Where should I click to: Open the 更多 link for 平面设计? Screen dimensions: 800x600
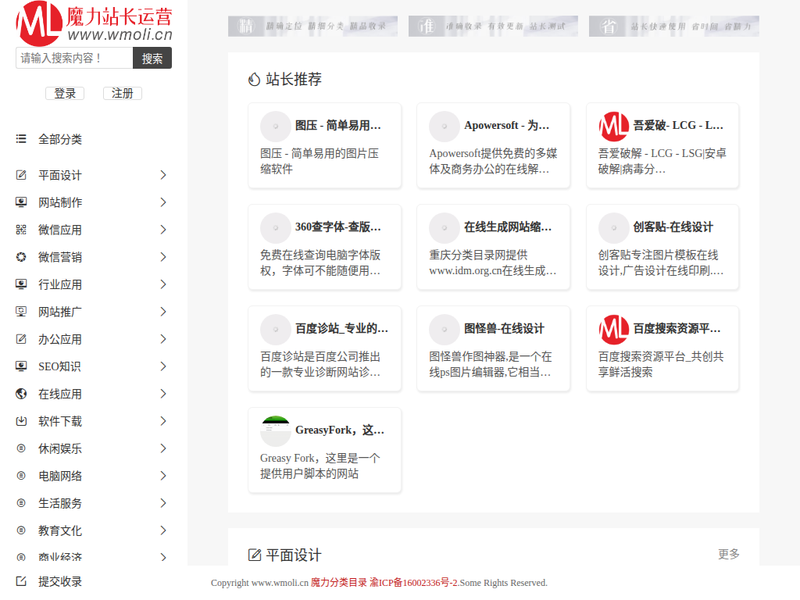click(728, 554)
